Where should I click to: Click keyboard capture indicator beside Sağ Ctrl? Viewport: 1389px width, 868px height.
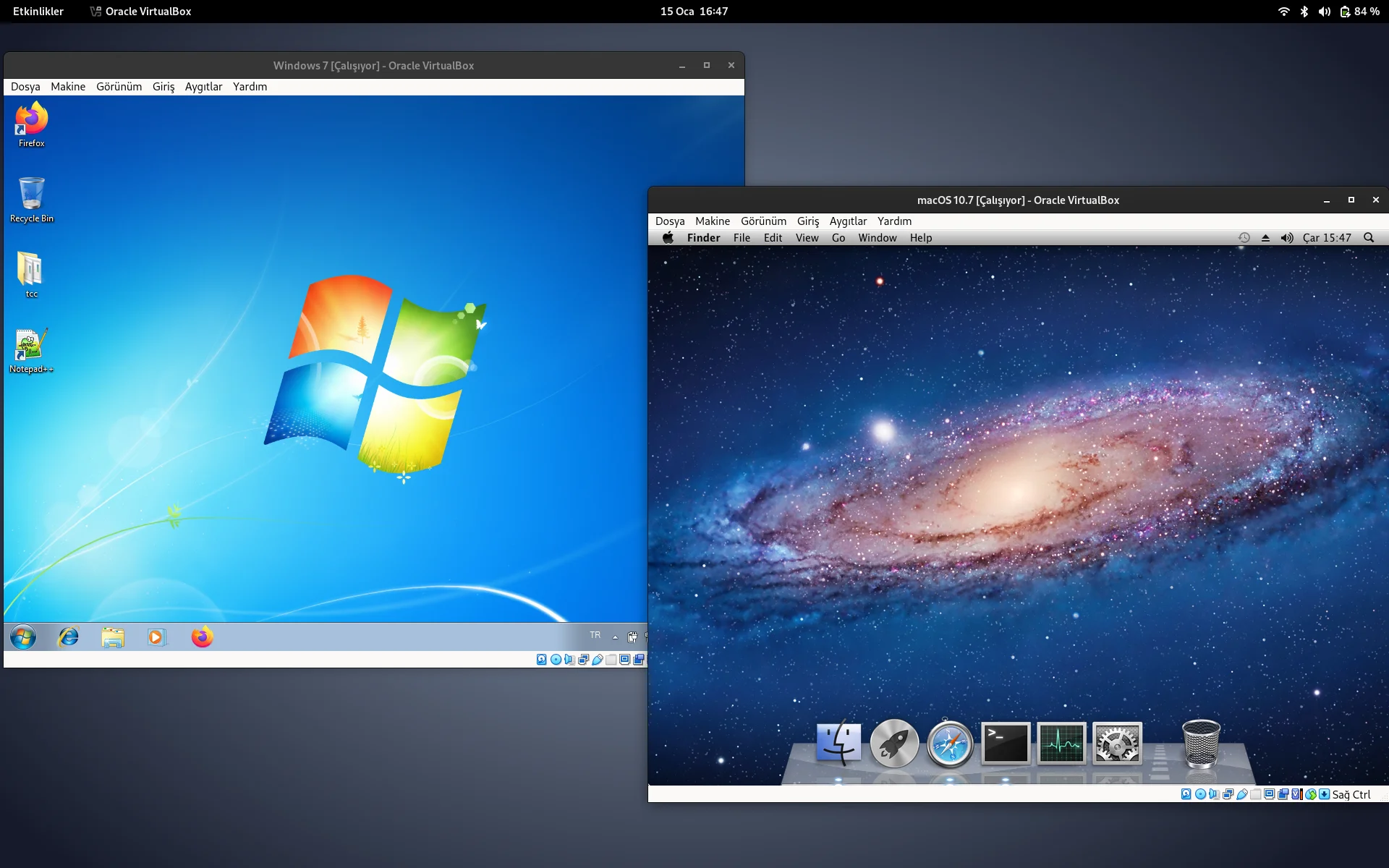click(x=1325, y=794)
